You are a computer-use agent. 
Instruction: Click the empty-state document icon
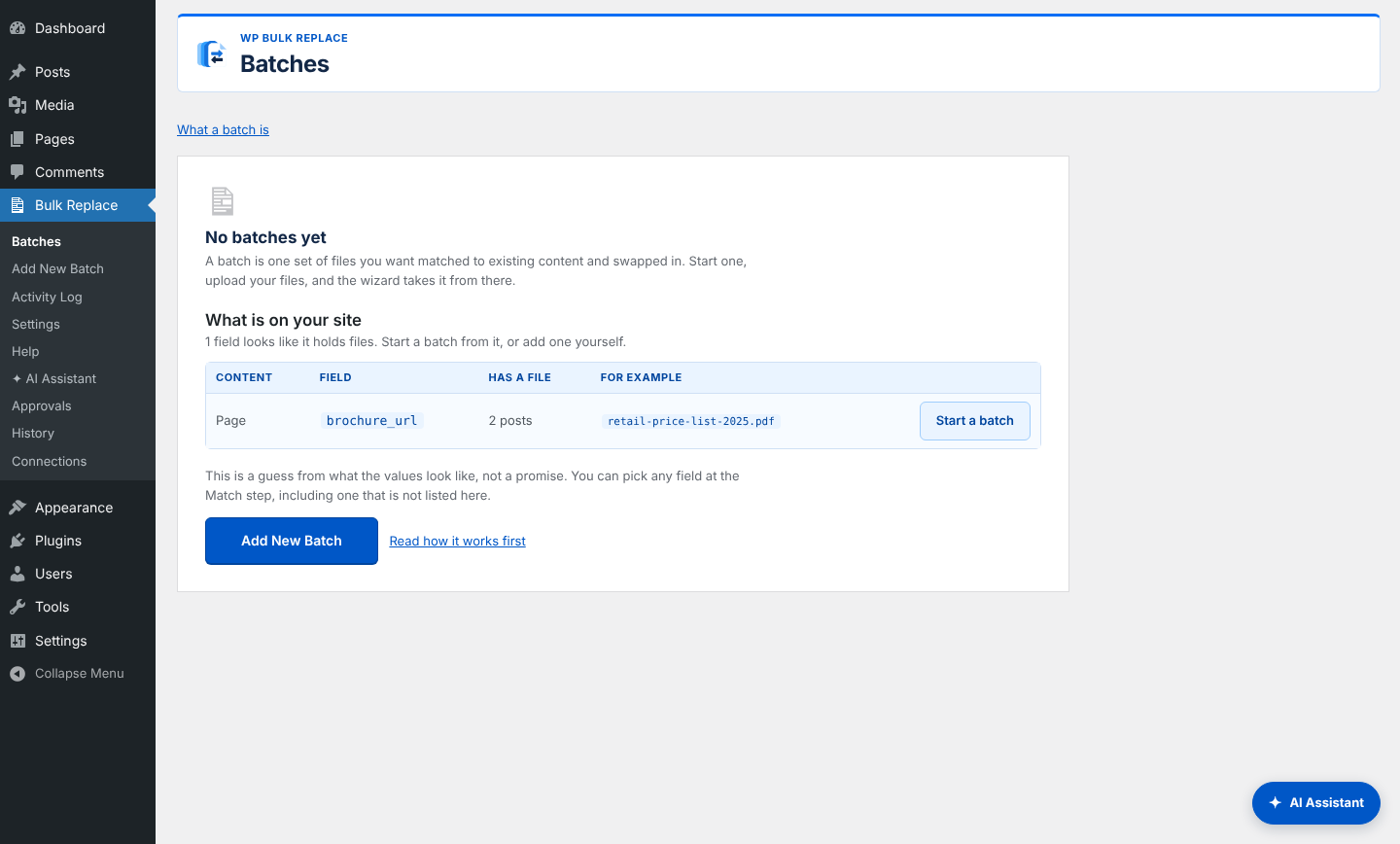[x=223, y=201]
